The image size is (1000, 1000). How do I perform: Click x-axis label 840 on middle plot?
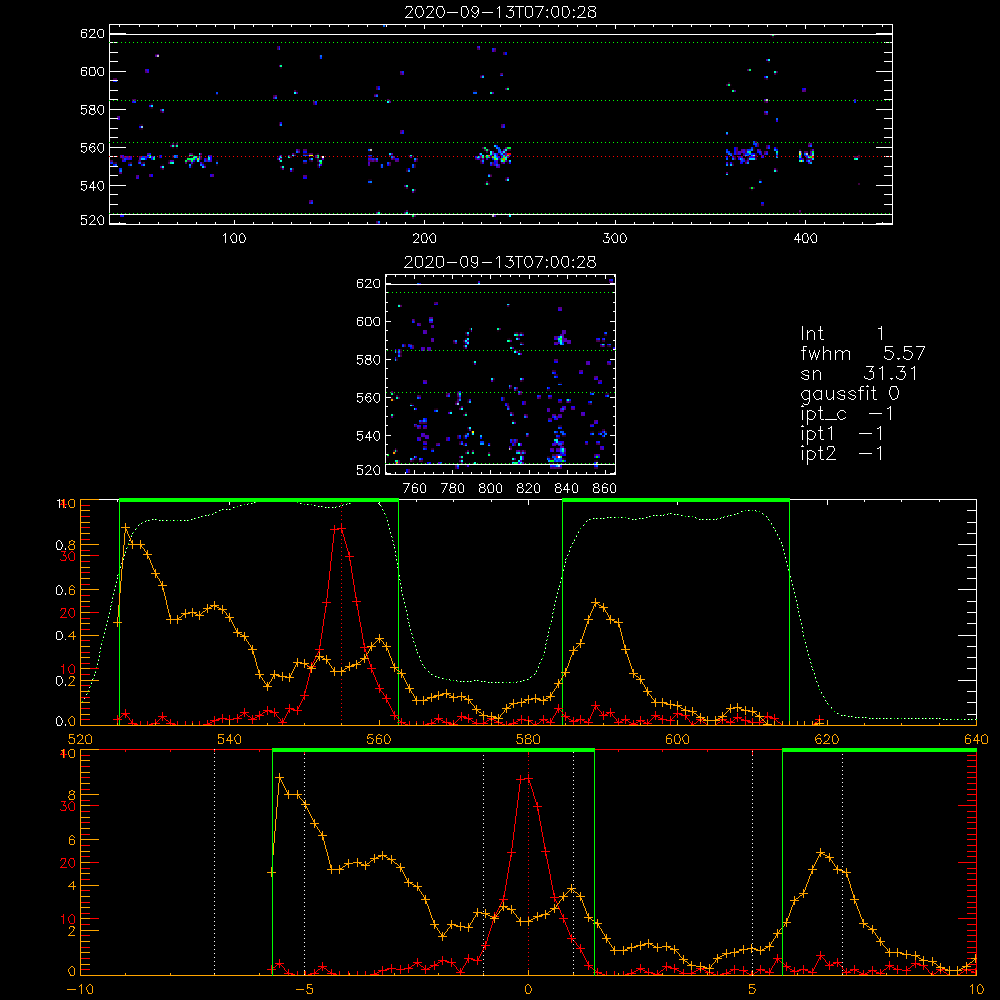[x=566, y=489]
